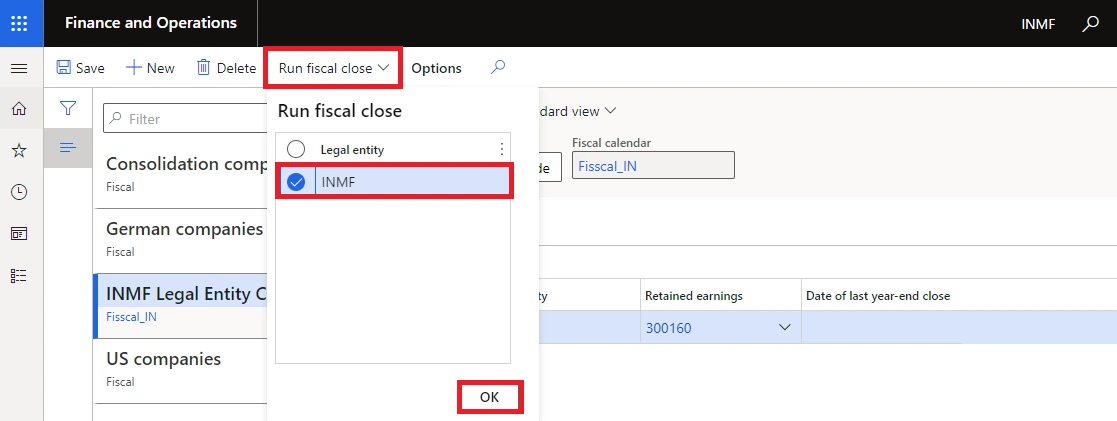The image size is (1117, 421).
Task: Click Date of last year-end close header
Action: click(x=878, y=296)
